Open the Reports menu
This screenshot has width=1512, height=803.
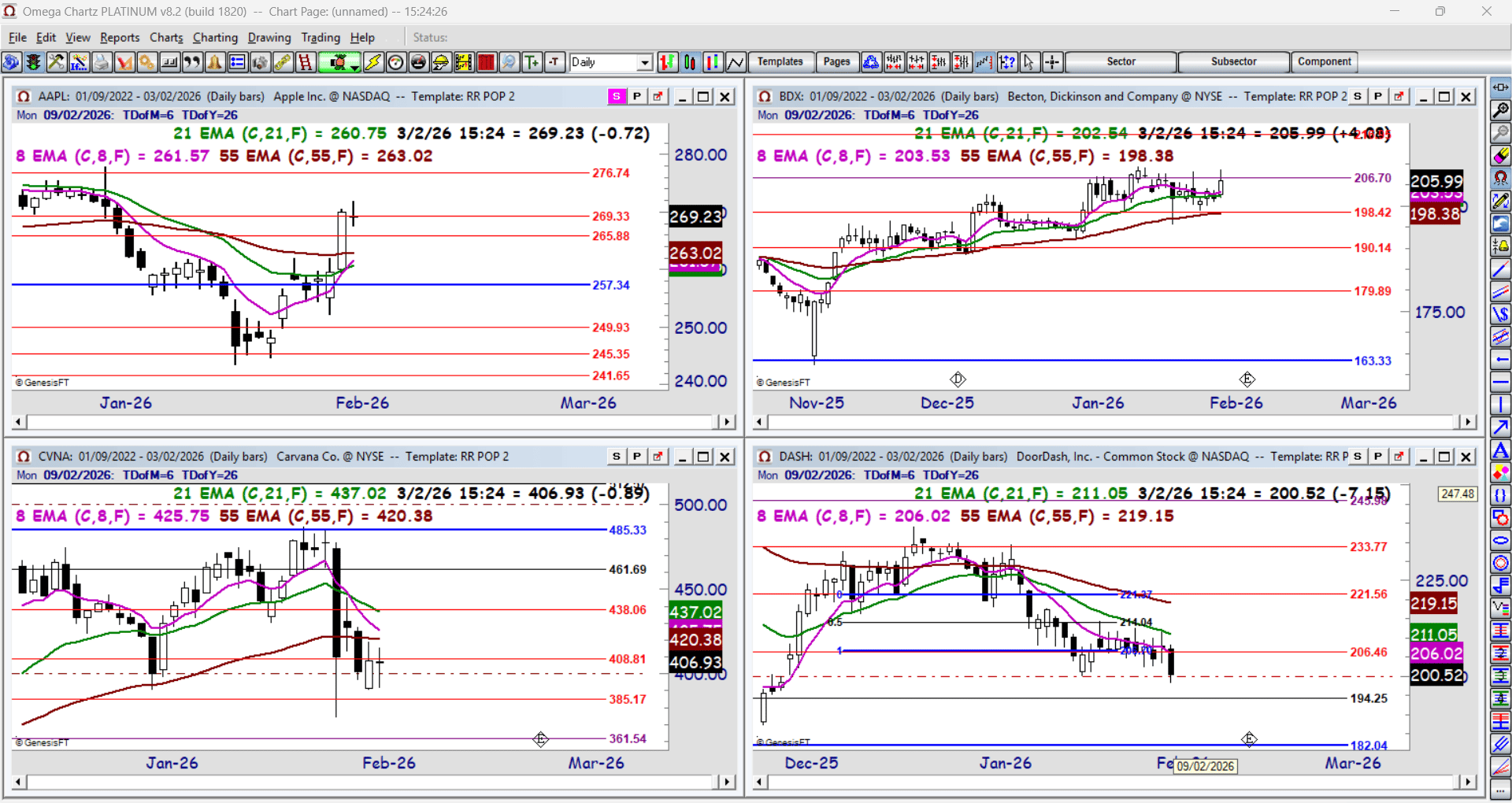120,37
